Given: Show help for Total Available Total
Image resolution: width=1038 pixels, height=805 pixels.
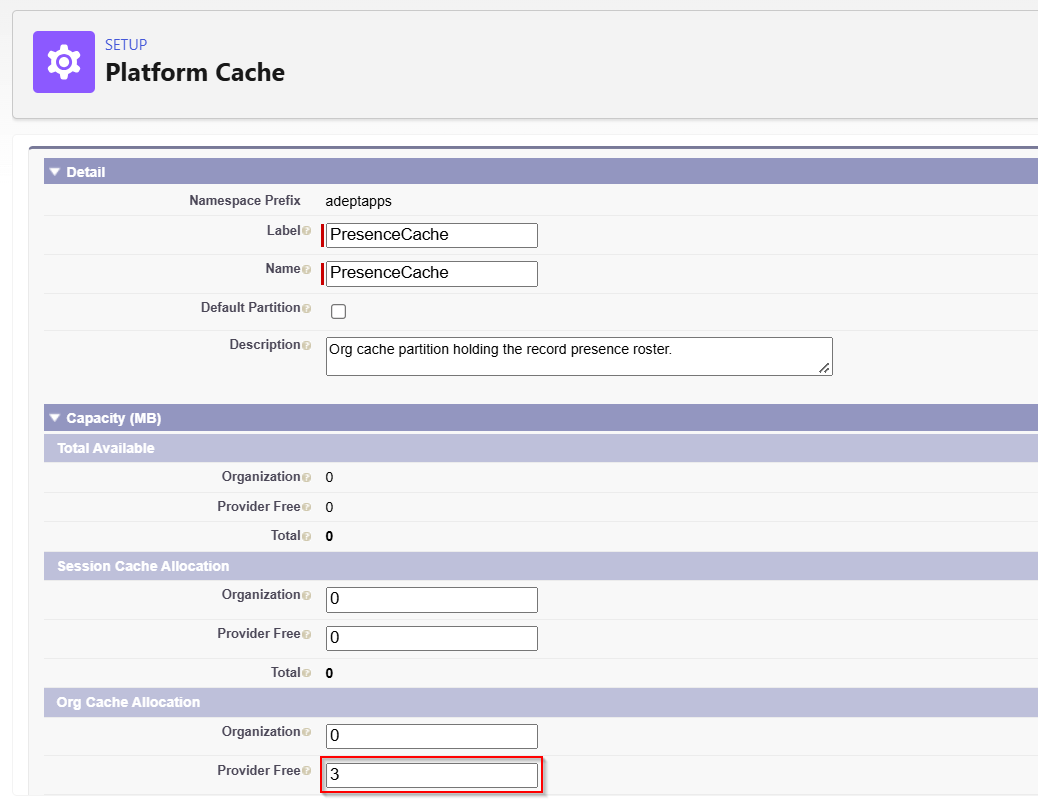Looking at the screenshot, I should coord(307,536).
